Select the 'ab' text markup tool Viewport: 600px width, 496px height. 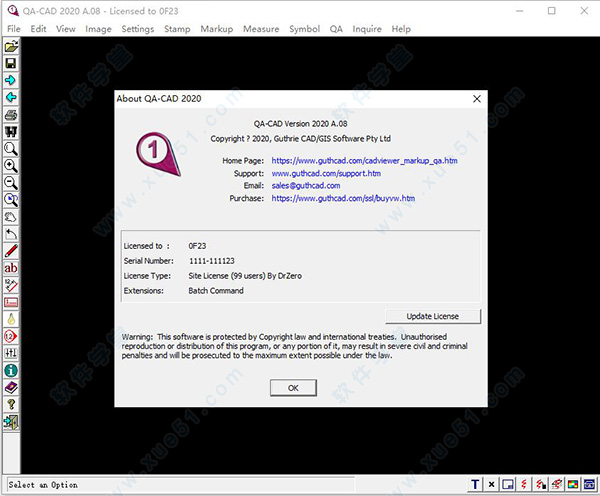11,268
